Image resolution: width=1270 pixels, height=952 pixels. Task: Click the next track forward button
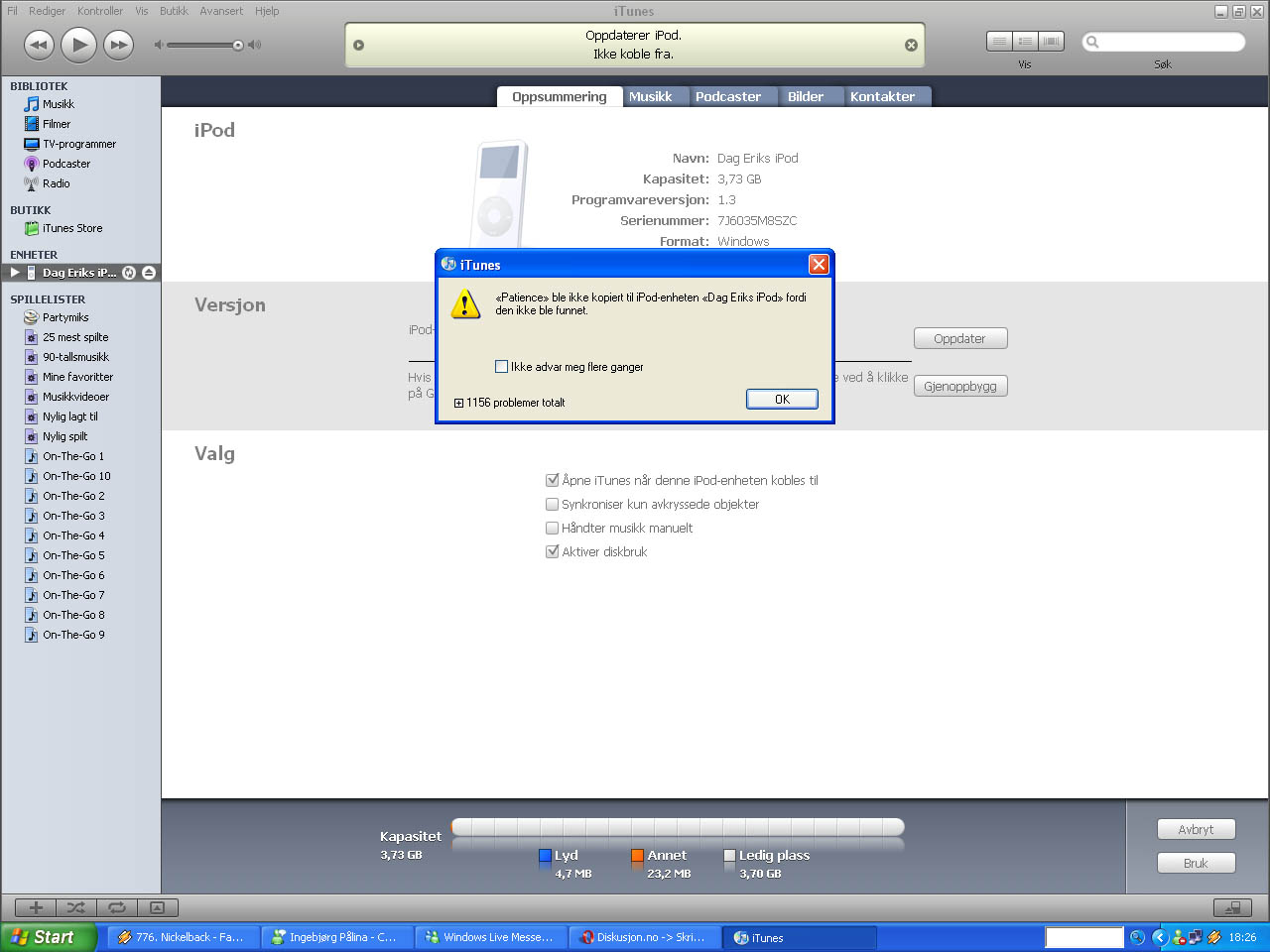tap(119, 45)
